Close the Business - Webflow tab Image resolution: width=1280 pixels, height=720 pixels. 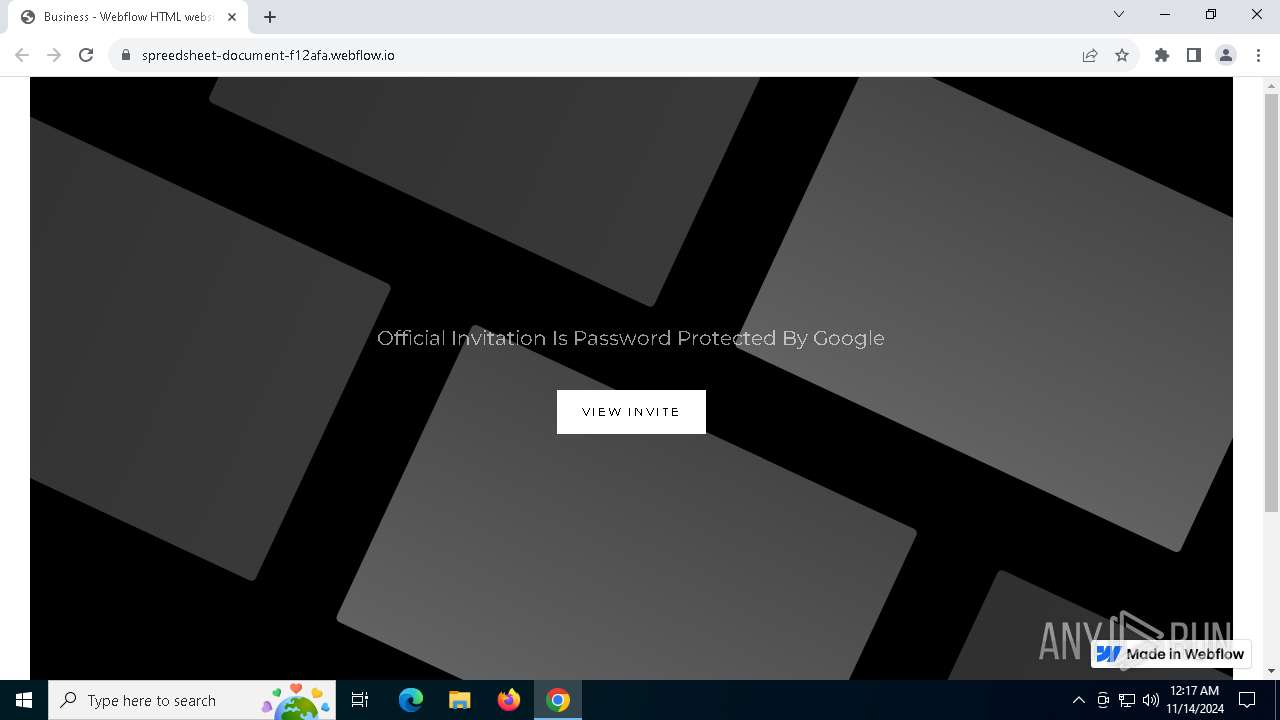pyautogui.click(x=232, y=17)
